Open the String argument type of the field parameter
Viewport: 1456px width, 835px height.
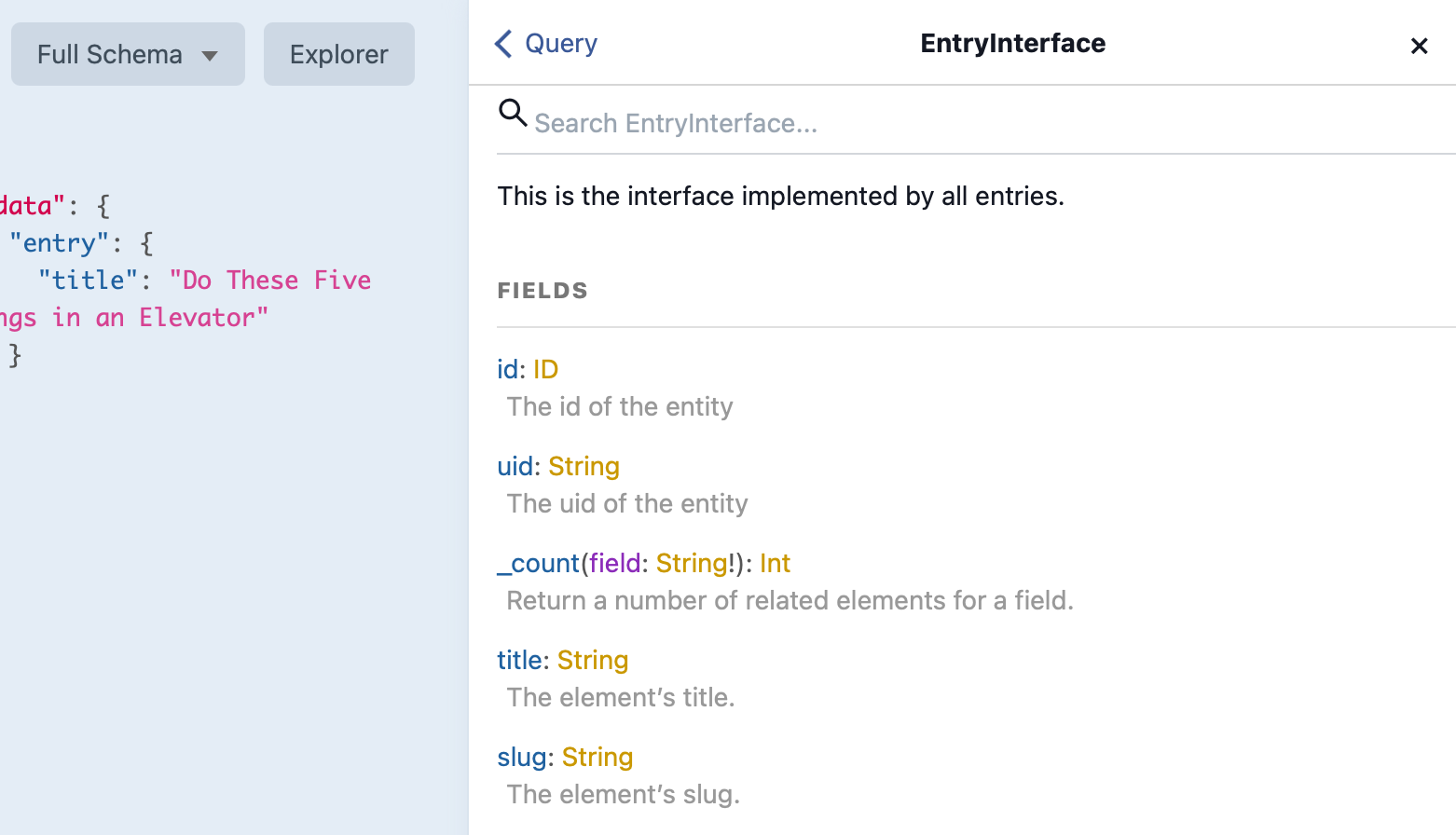692,563
